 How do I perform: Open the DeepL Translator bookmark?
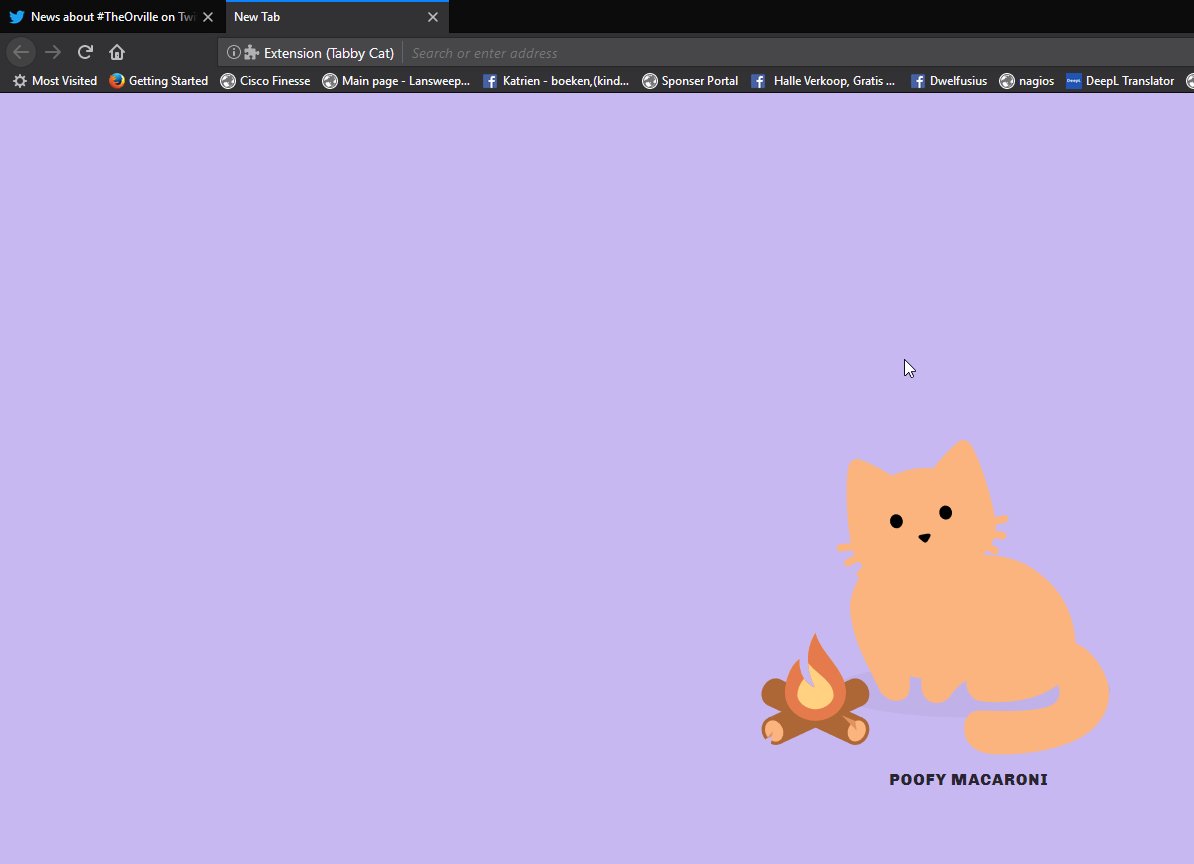click(1120, 81)
